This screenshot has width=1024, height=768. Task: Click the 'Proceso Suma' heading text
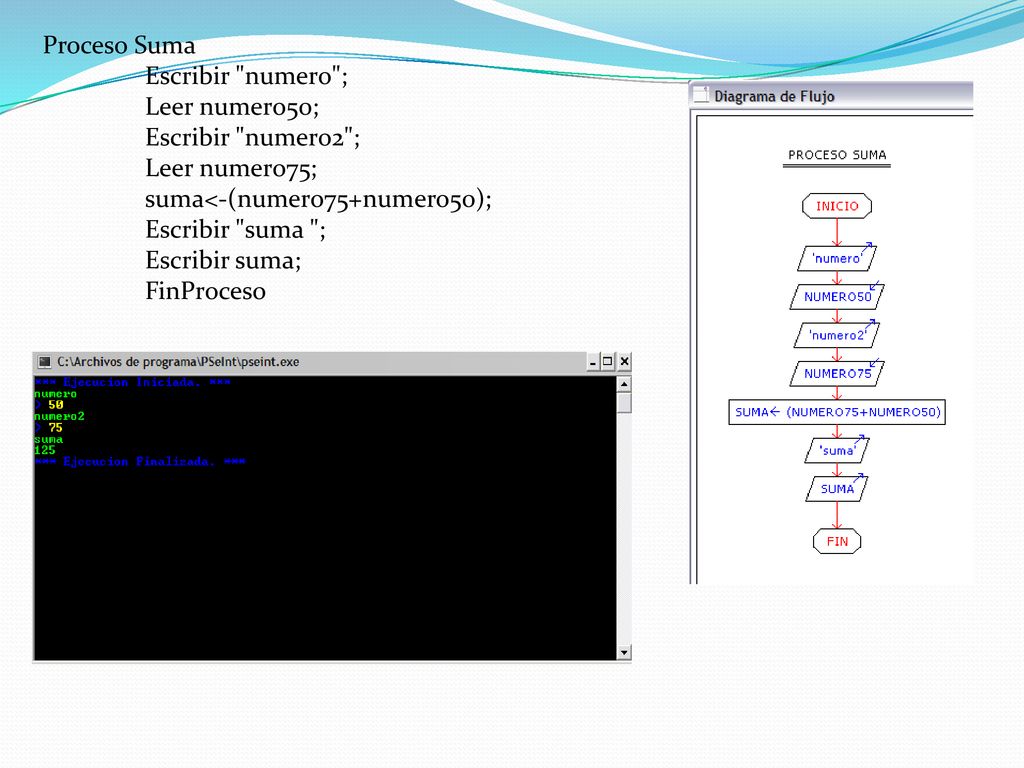coord(119,45)
